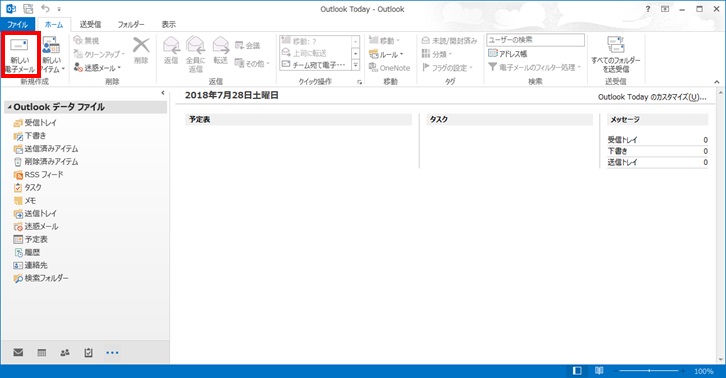Open the 移動 (Move) dropdown
This screenshot has width=726, height=378.
[384, 41]
